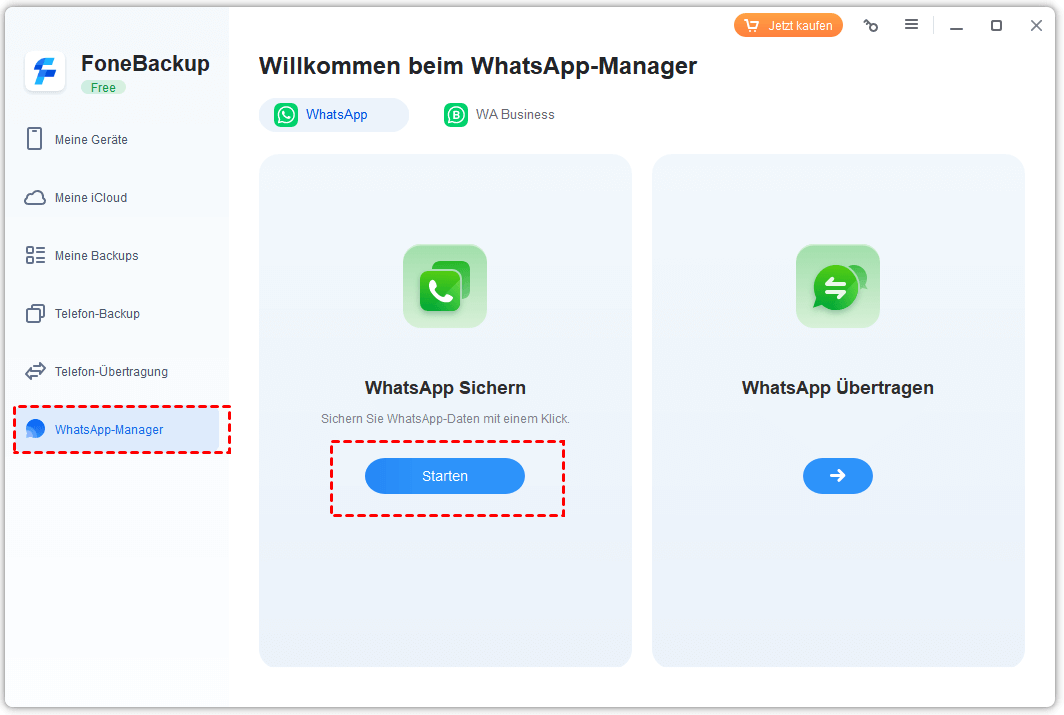Click the blue bubble icon beside WhatsApp-Manager

click(35, 429)
